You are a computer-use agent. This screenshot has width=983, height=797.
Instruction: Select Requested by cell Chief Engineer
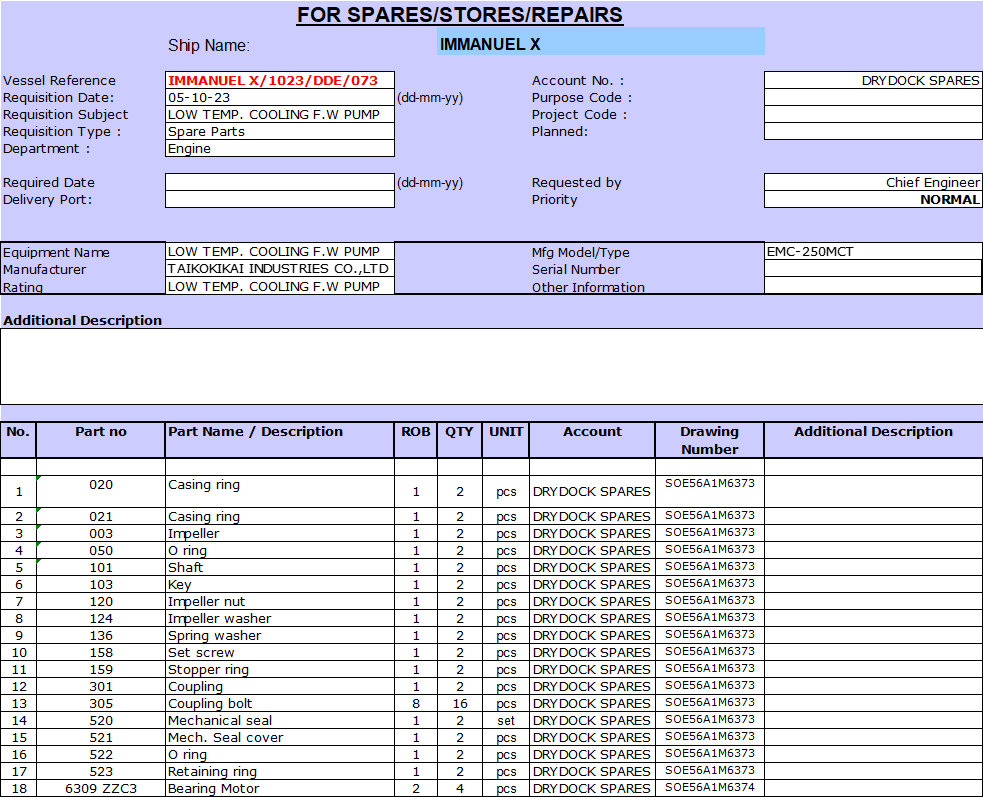(873, 182)
